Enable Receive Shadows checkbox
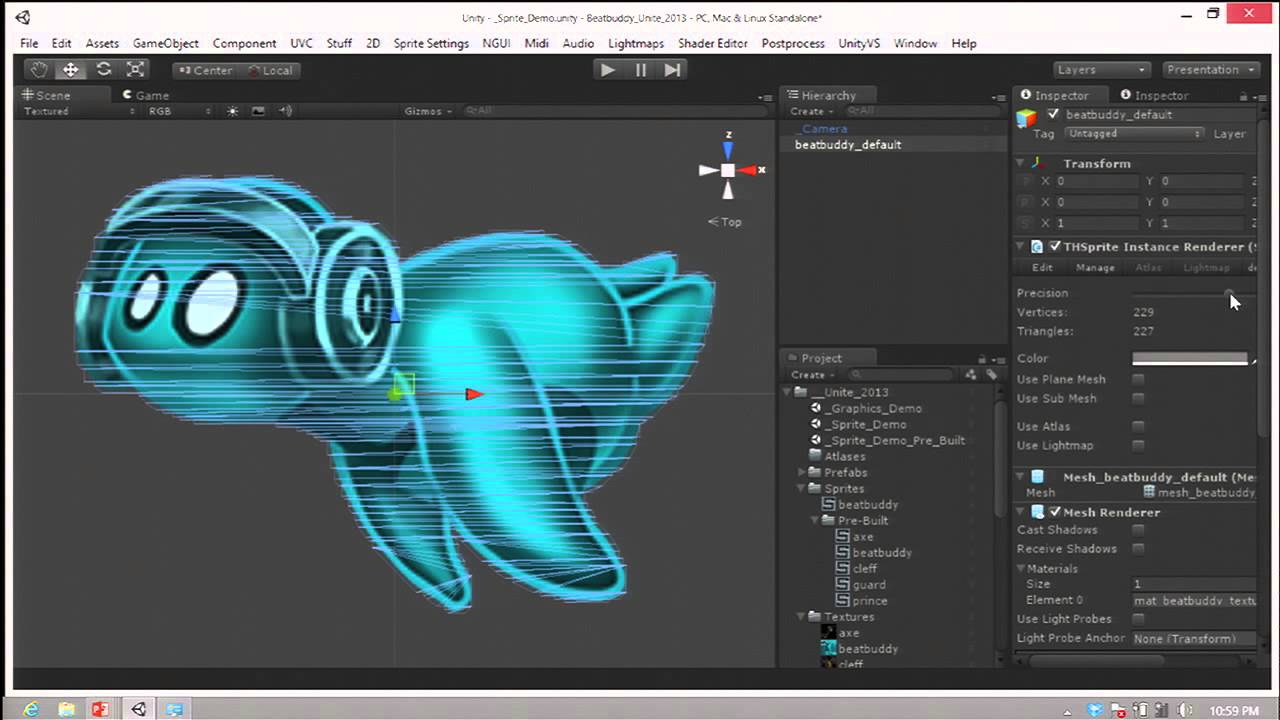This screenshot has width=1280, height=720. (1138, 549)
